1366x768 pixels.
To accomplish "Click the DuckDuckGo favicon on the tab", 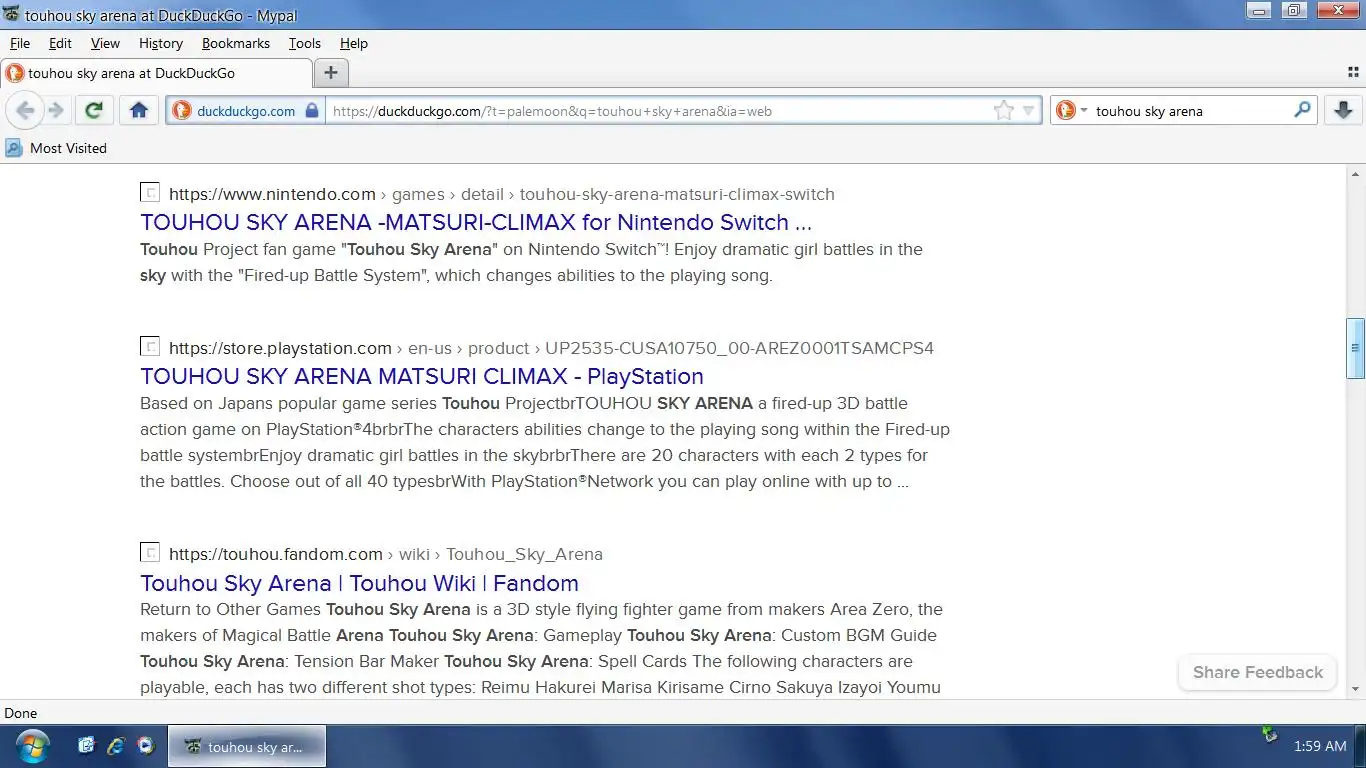I will (15, 73).
